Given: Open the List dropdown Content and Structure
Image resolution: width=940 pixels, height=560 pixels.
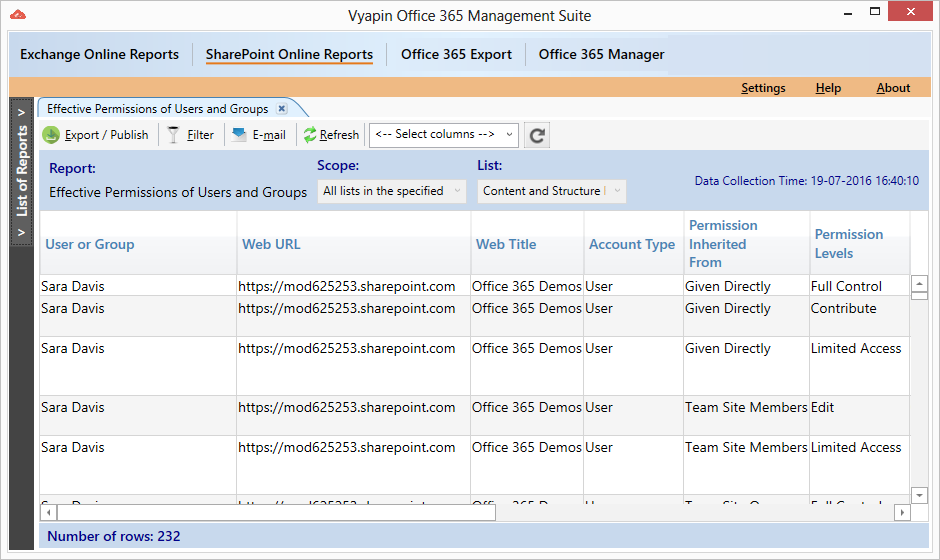Looking at the screenshot, I should pyautogui.click(x=552, y=191).
